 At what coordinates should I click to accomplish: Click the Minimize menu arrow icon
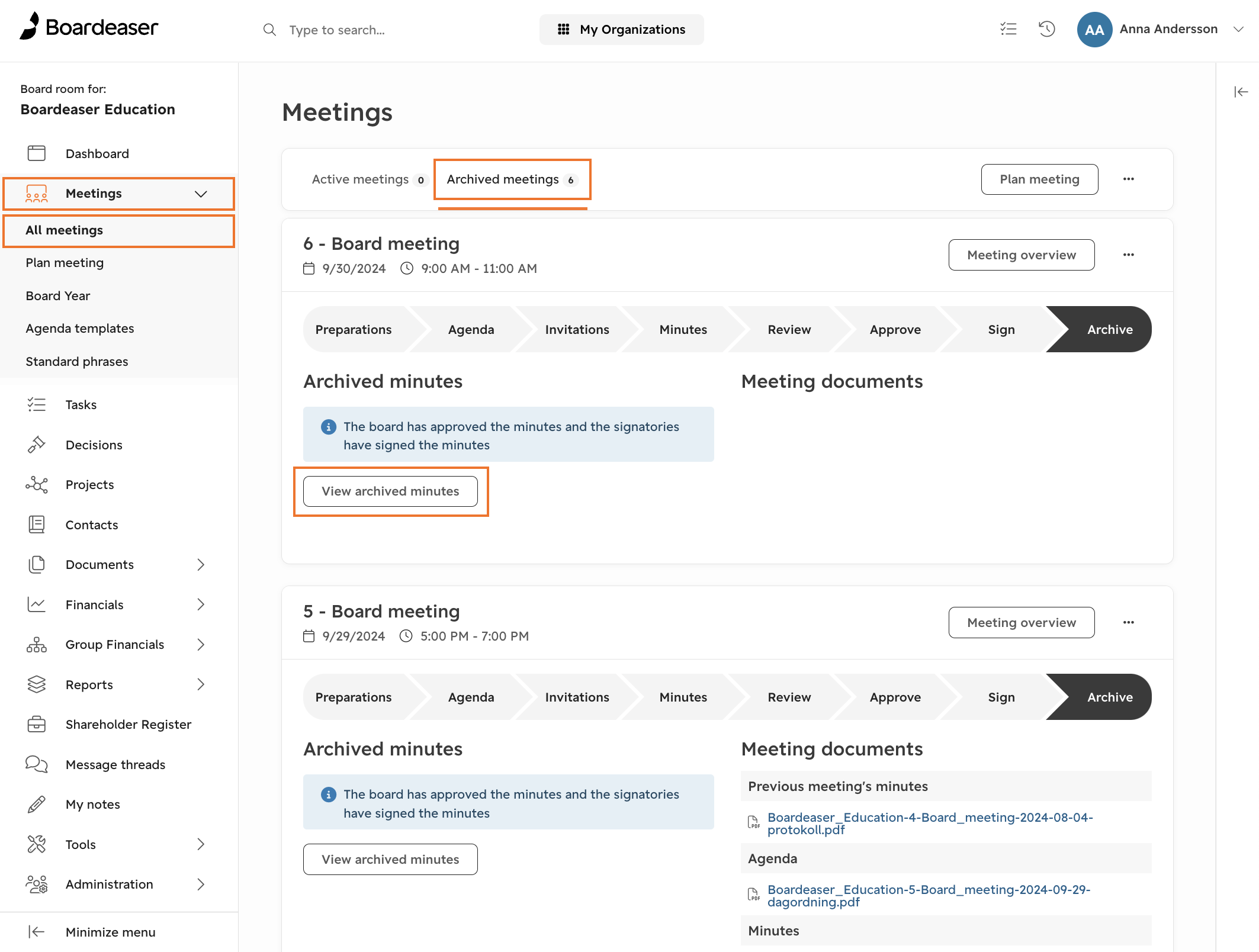pyautogui.click(x=37, y=932)
